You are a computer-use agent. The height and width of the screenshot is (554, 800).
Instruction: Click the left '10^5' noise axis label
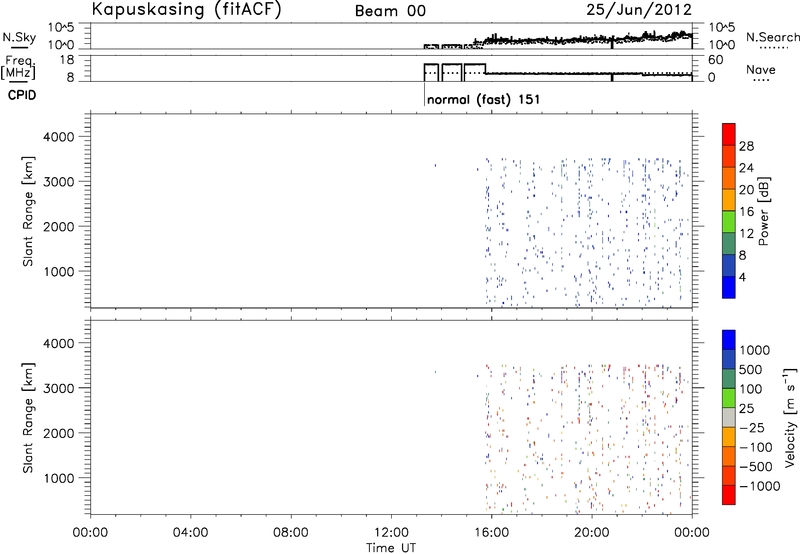(x=61, y=28)
